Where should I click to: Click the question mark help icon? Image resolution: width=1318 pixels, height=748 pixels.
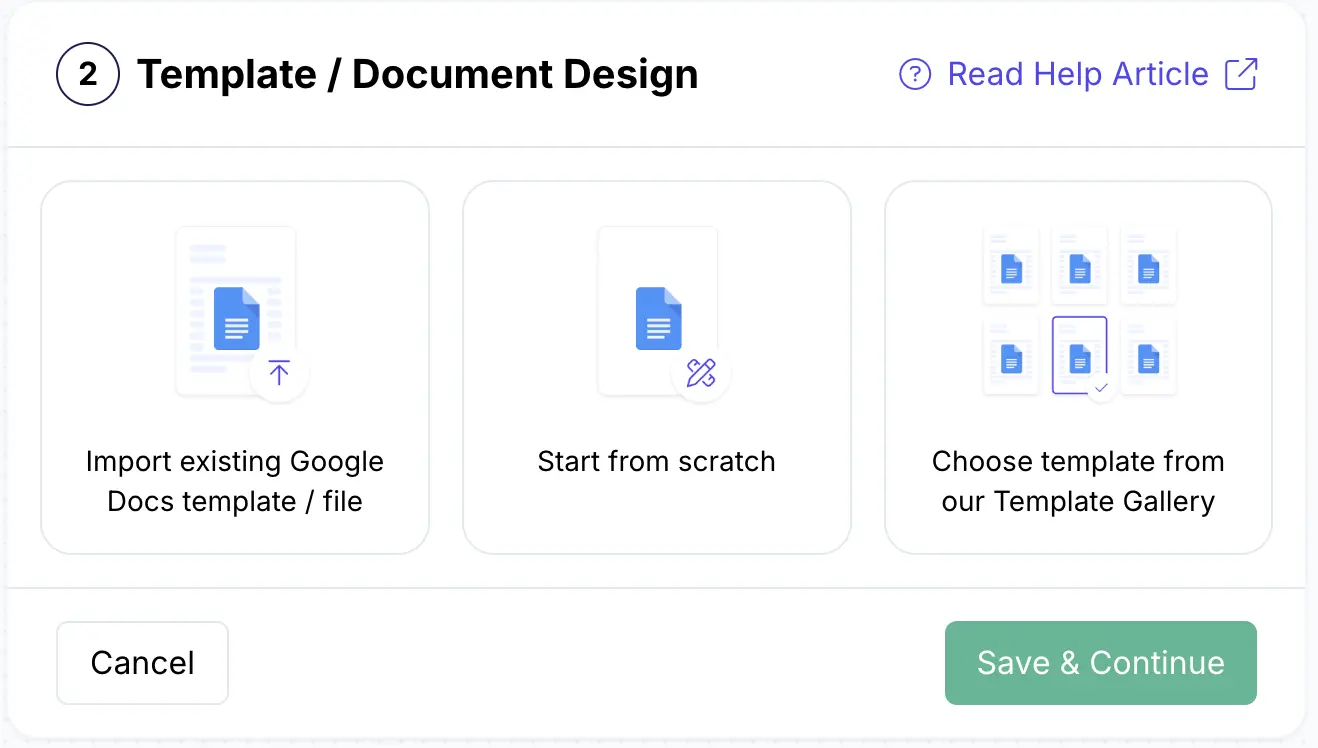(x=914, y=74)
